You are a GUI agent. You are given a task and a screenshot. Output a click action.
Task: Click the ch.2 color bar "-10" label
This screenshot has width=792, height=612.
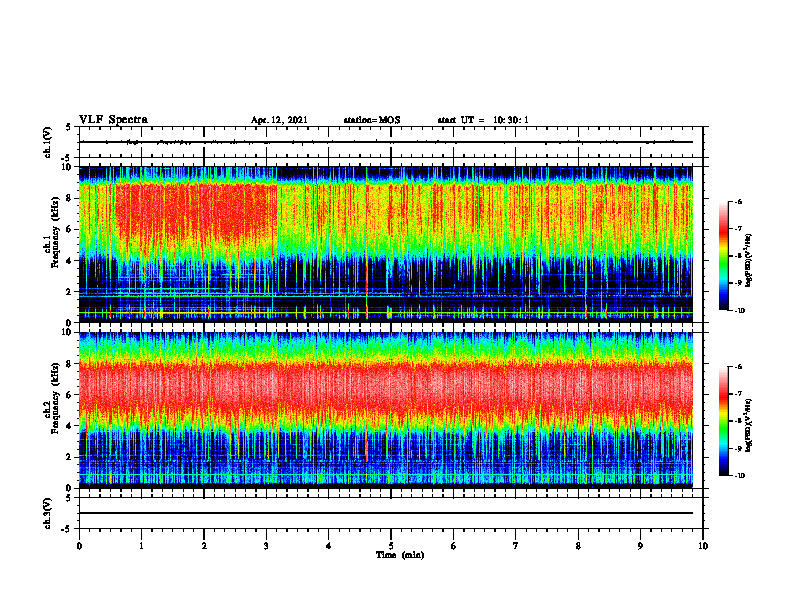point(739,476)
